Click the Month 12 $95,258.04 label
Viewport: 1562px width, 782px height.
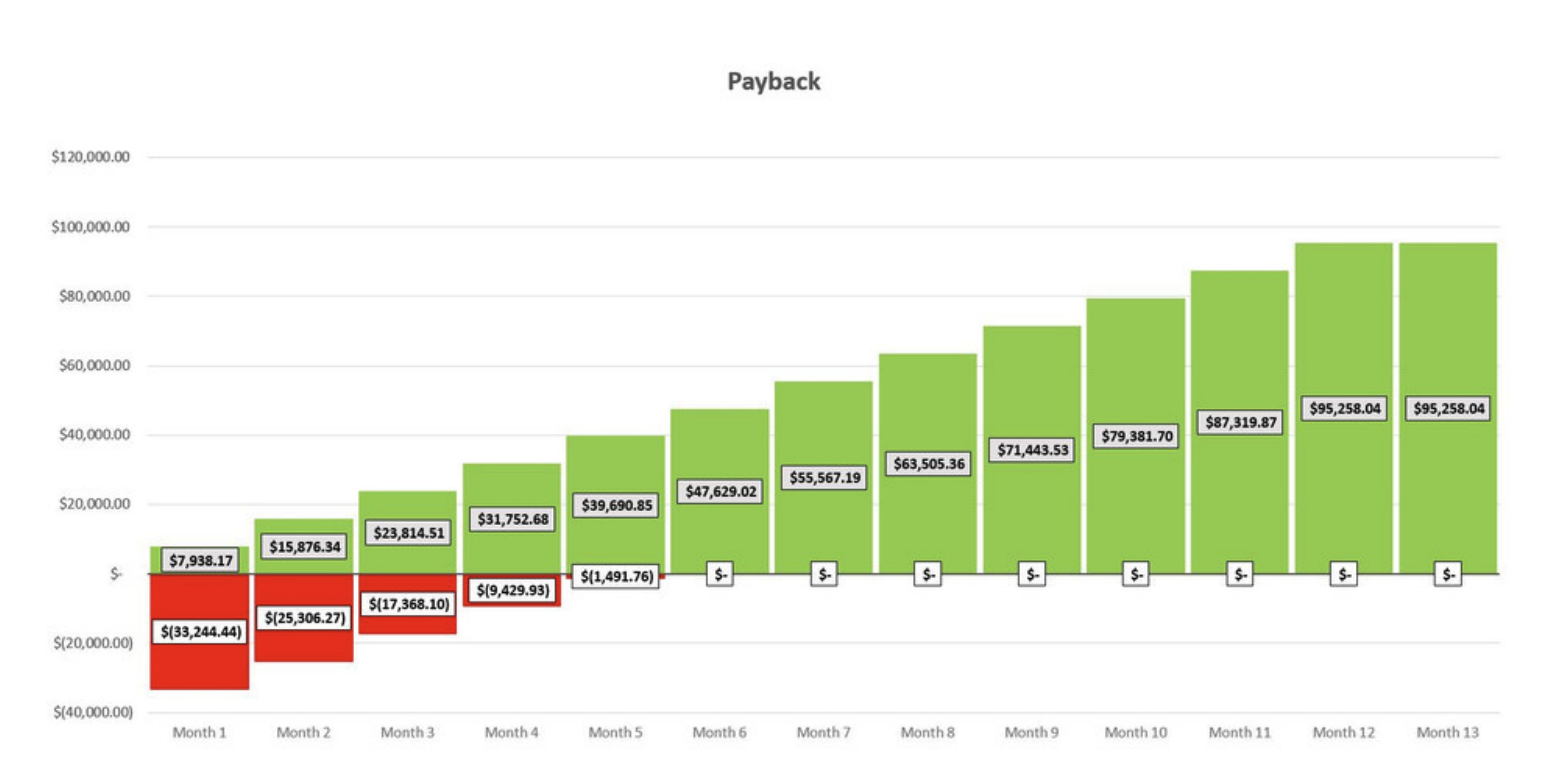coord(1344,409)
